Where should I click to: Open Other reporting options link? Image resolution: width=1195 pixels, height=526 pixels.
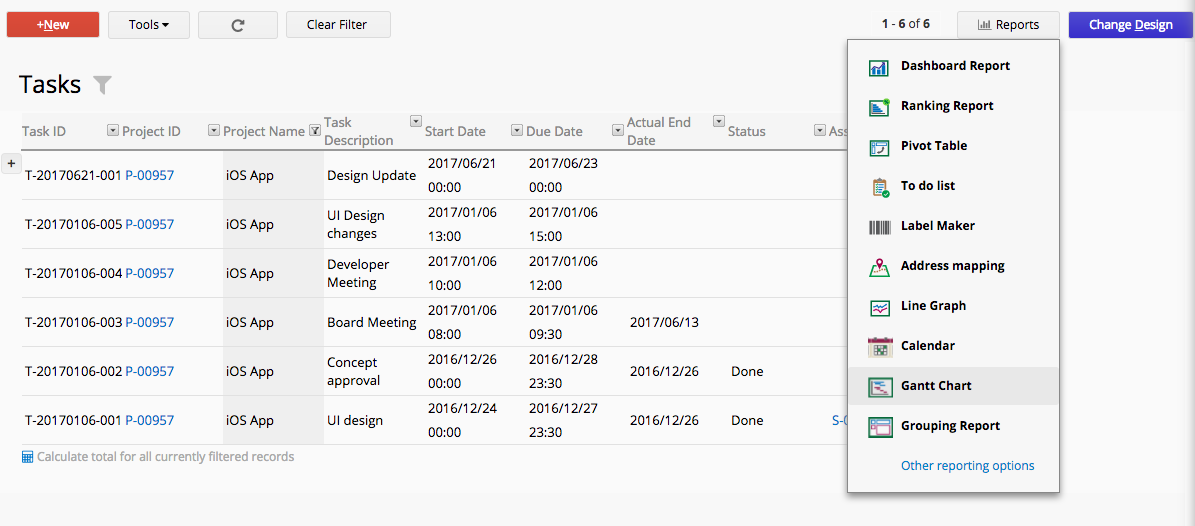click(968, 466)
